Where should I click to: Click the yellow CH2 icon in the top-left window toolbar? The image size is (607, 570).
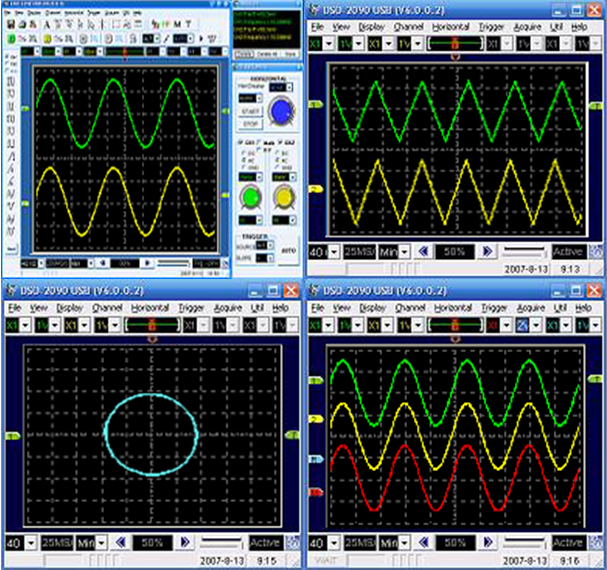pos(47,39)
